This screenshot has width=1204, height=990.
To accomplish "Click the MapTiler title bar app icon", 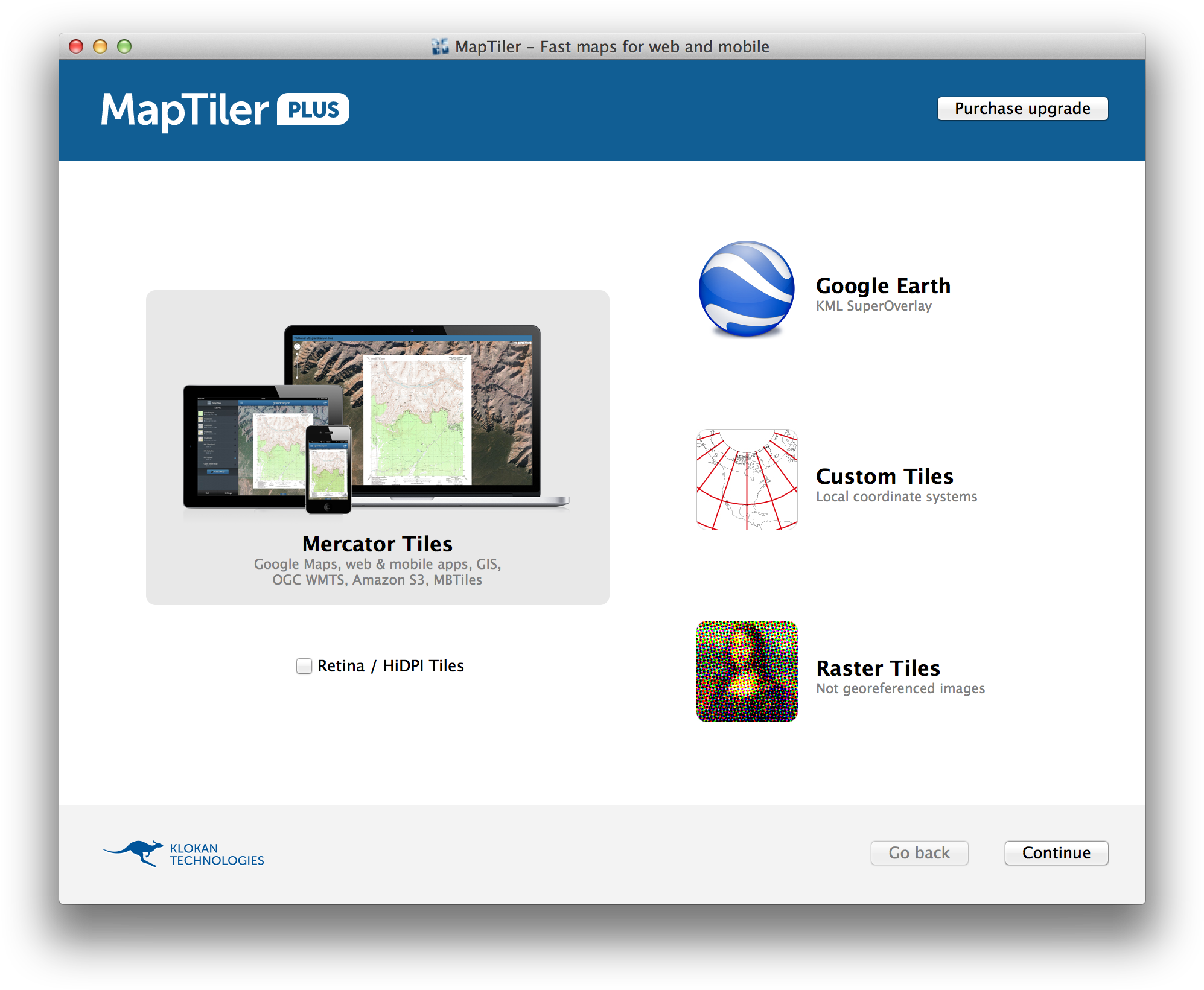I will tap(441, 46).
